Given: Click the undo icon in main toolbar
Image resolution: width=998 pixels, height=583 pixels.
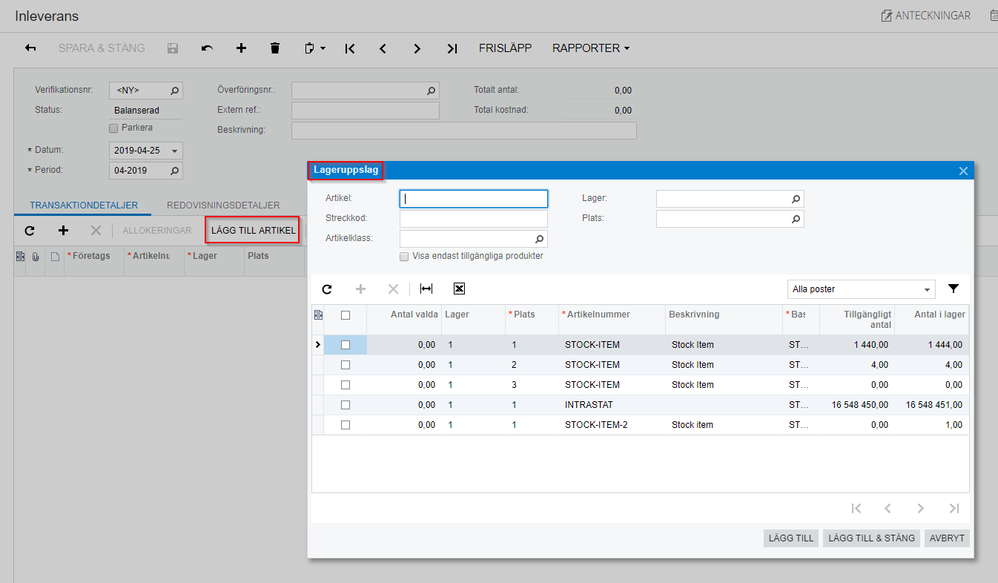Looking at the screenshot, I should point(207,48).
